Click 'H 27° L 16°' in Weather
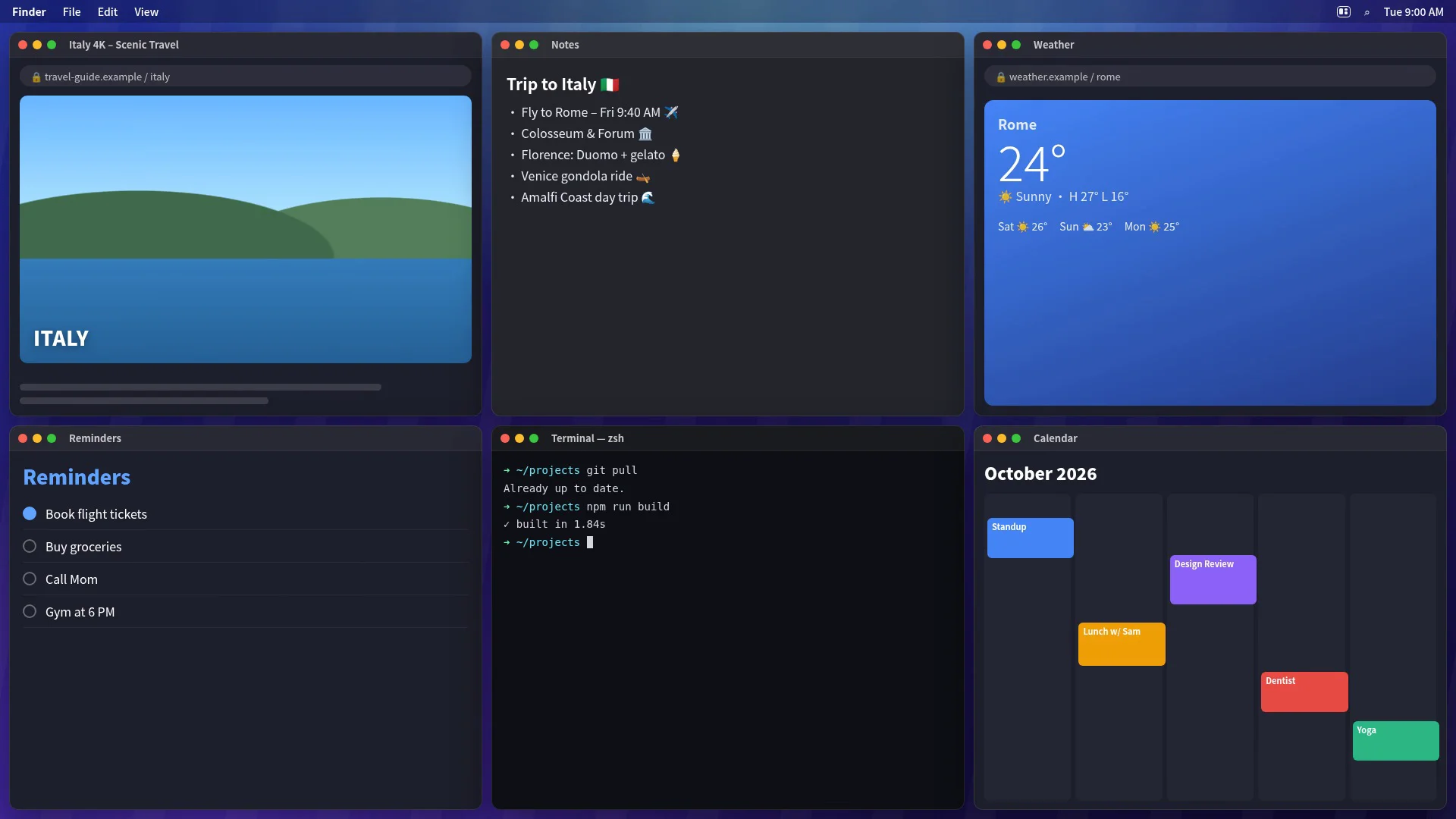The width and height of the screenshot is (1456, 819). pos(1098,196)
